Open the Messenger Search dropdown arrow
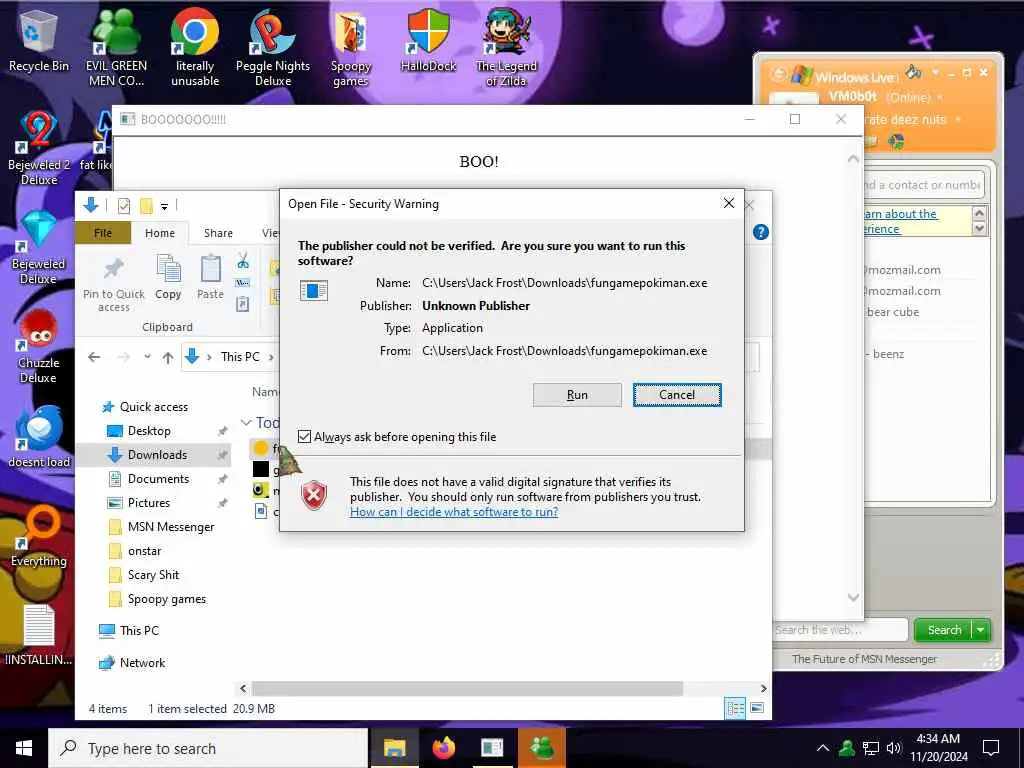The height and width of the screenshot is (768, 1024). point(980,630)
